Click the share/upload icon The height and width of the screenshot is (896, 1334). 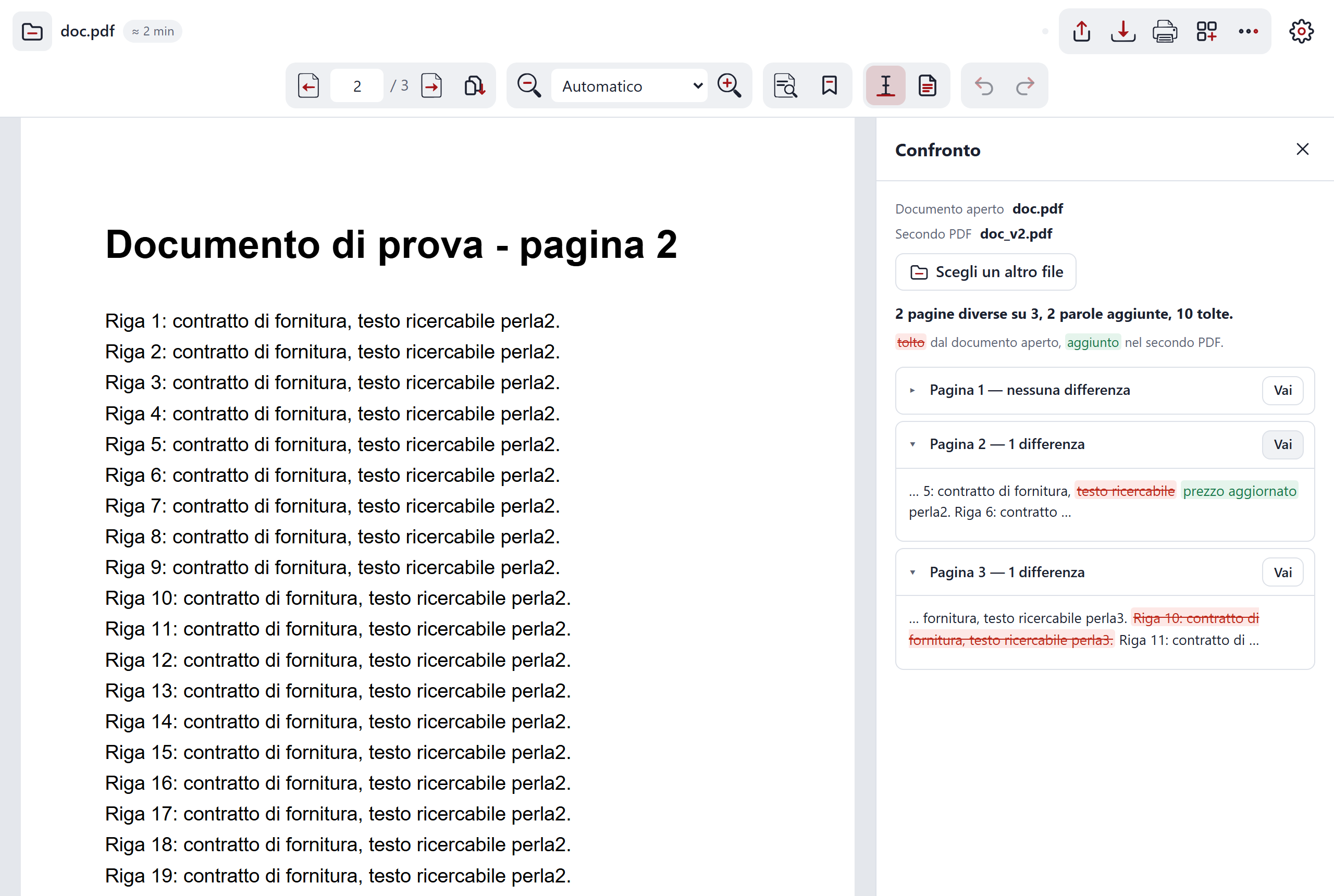click(1081, 31)
